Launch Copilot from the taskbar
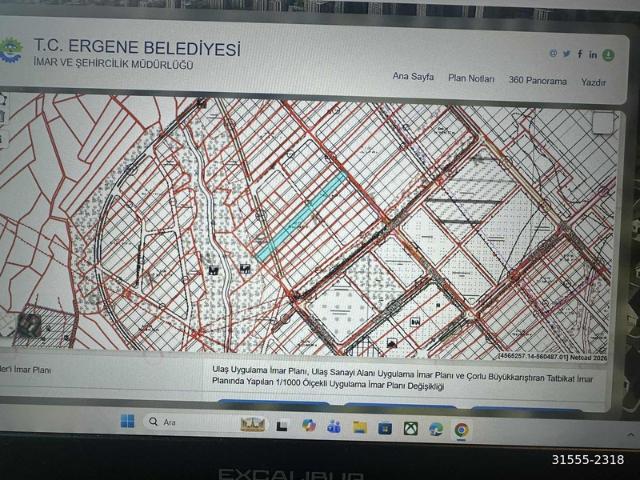Viewport: 640px width, 480px height. point(309,425)
